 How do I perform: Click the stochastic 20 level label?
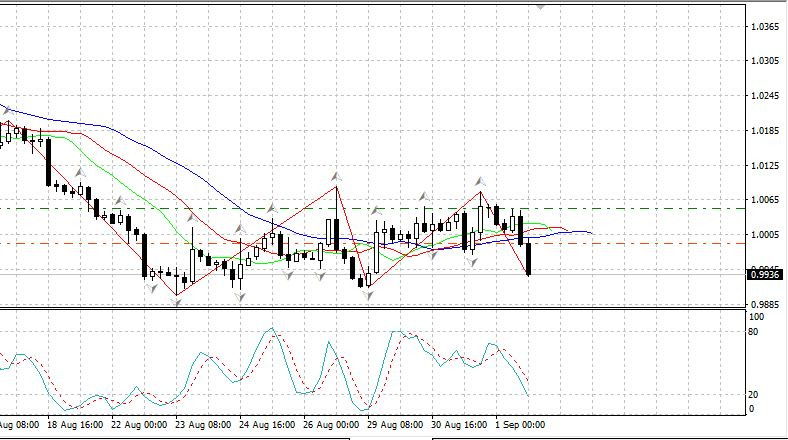click(x=755, y=395)
